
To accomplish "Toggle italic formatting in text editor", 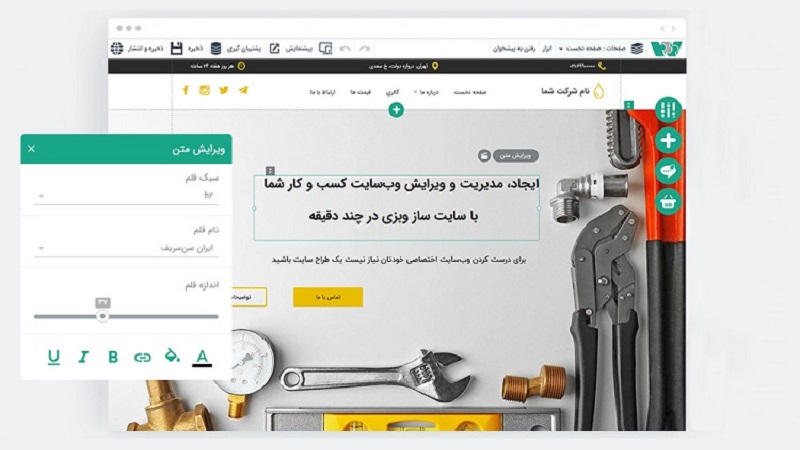I will [84, 357].
